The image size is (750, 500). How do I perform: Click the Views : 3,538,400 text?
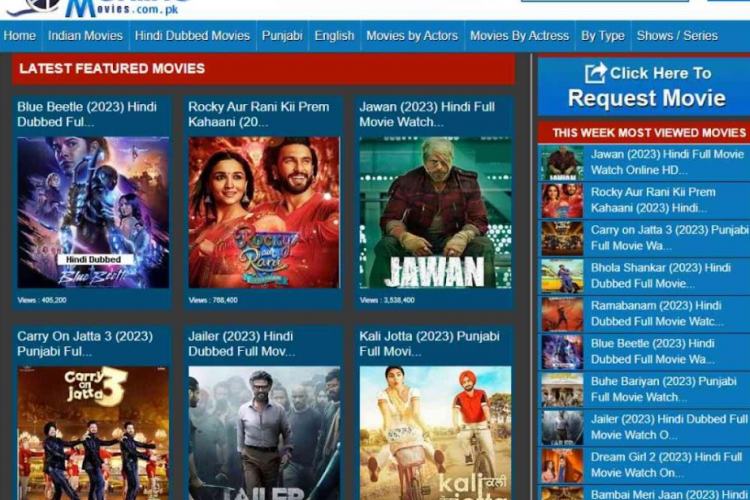coord(387,300)
